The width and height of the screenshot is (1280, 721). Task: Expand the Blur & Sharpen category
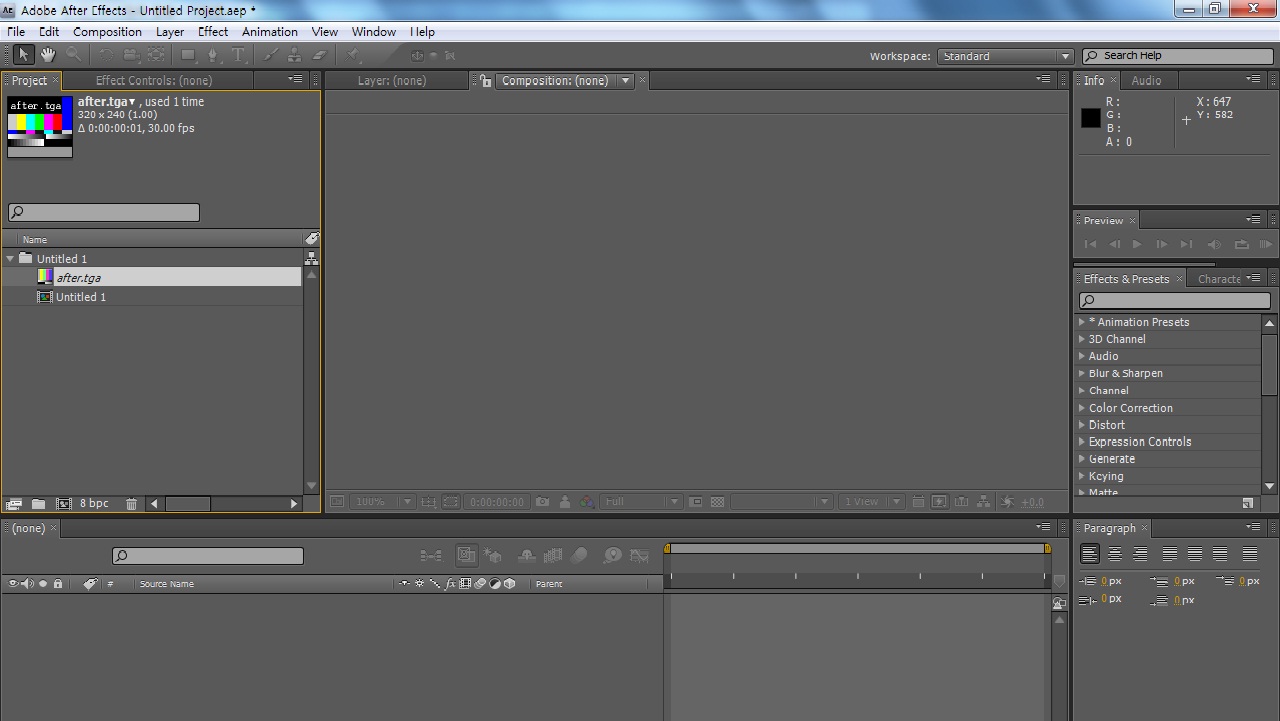(1082, 373)
